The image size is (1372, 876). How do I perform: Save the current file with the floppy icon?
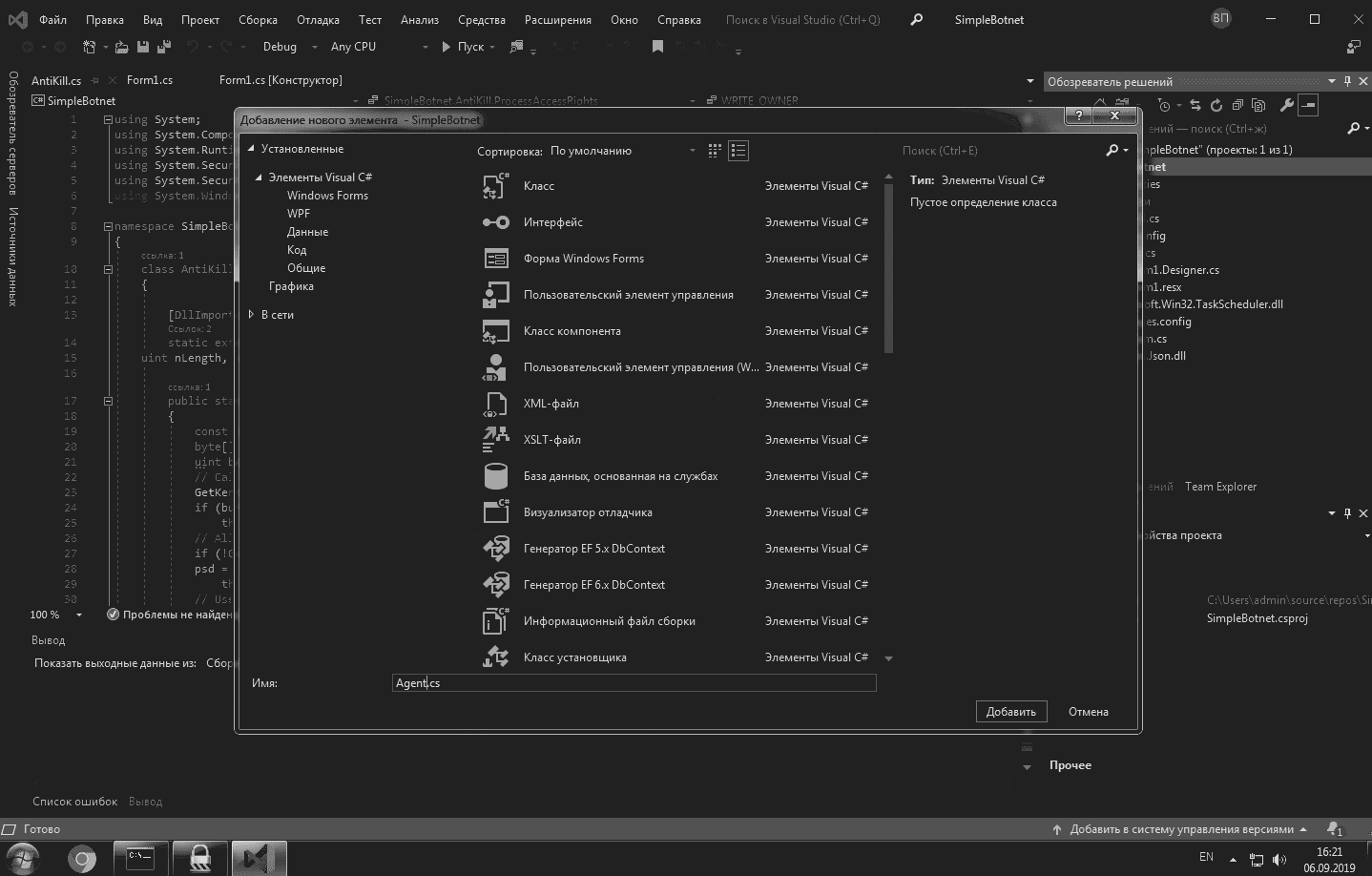(x=142, y=47)
